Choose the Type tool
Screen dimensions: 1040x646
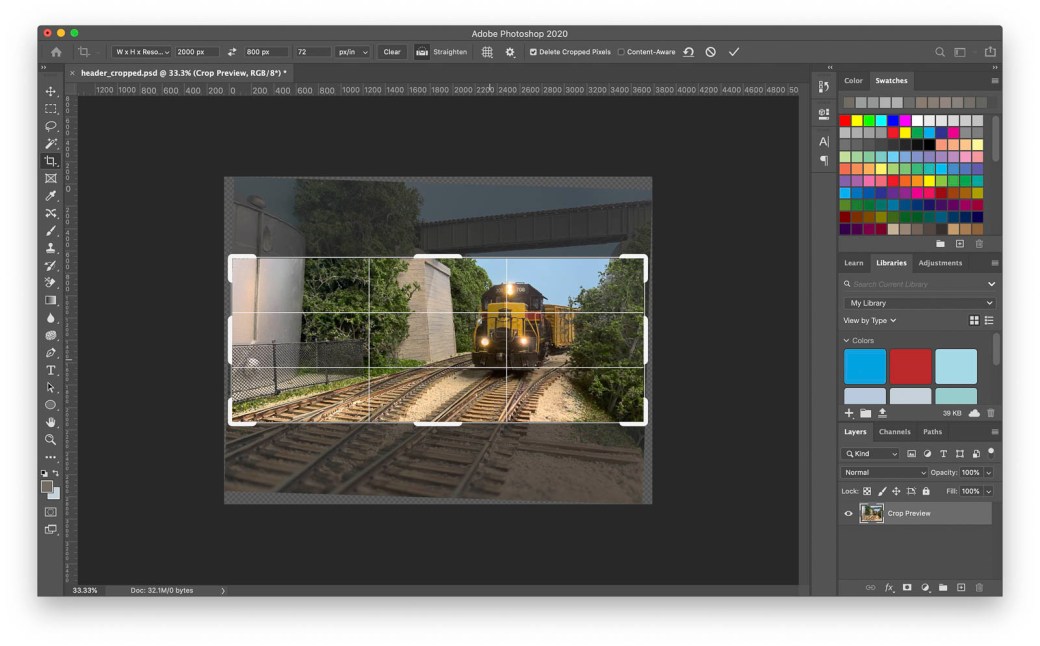pyautogui.click(x=51, y=370)
